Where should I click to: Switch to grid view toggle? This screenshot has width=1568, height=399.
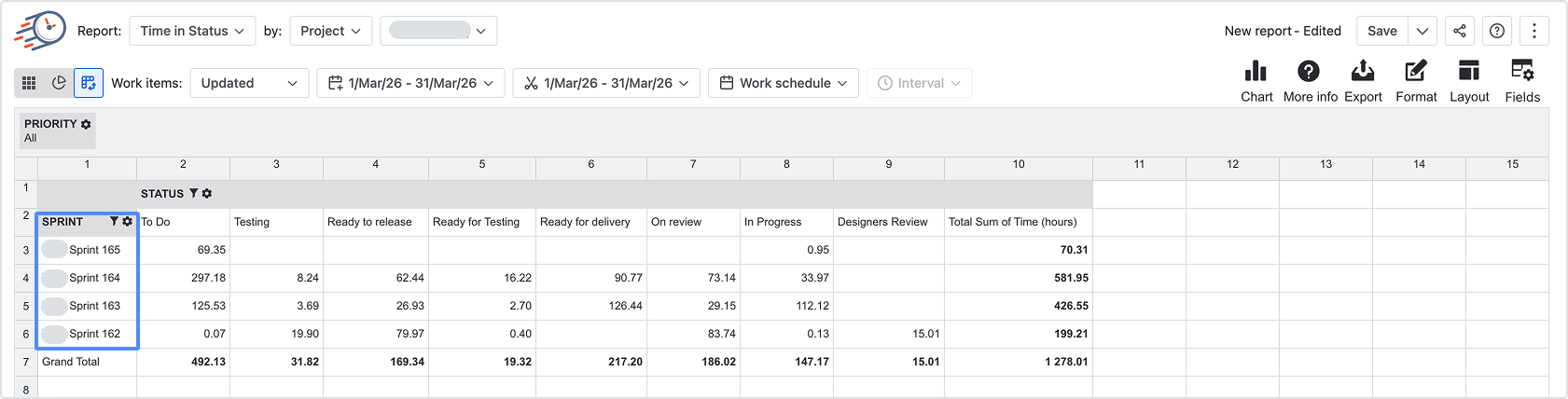[x=29, y=83]
